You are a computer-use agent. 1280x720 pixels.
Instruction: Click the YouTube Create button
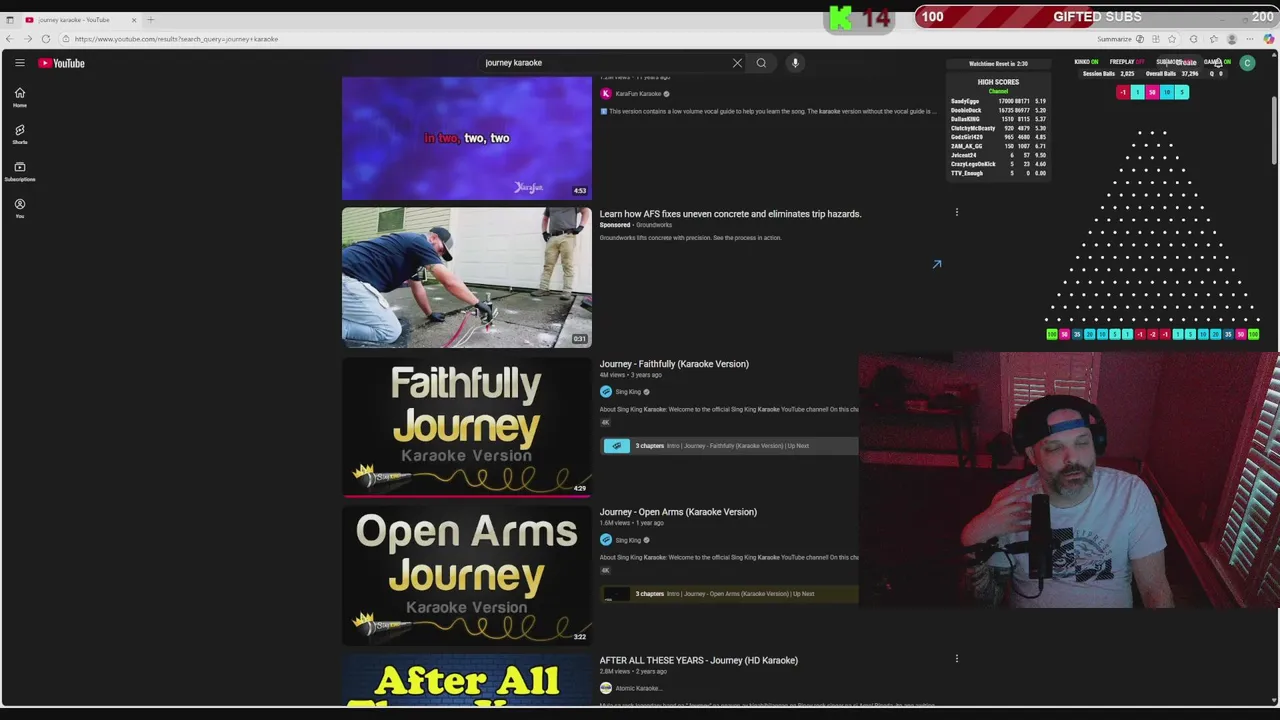(1180, 63)
